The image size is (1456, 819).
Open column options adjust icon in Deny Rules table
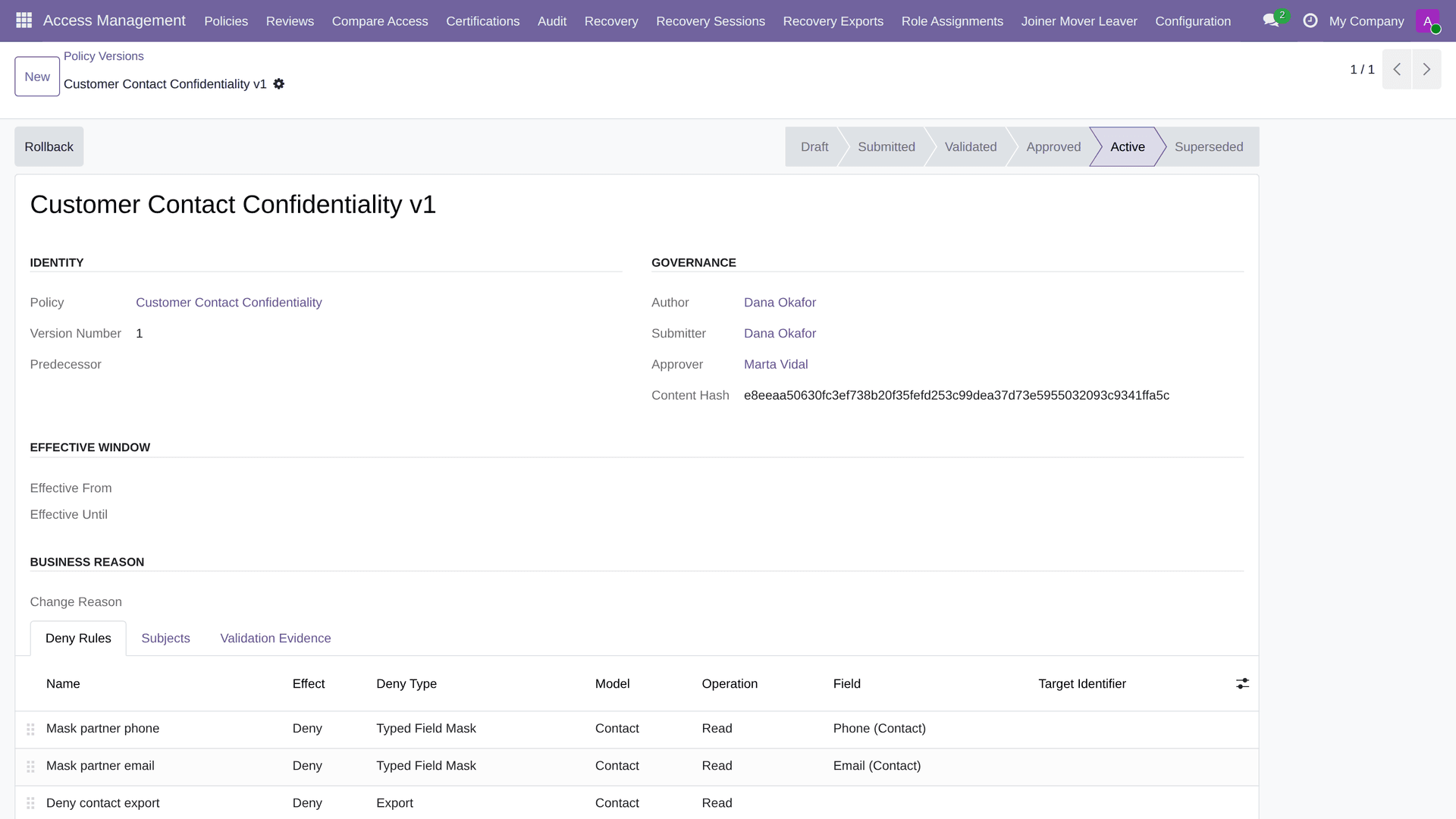tap(1242, 683)
